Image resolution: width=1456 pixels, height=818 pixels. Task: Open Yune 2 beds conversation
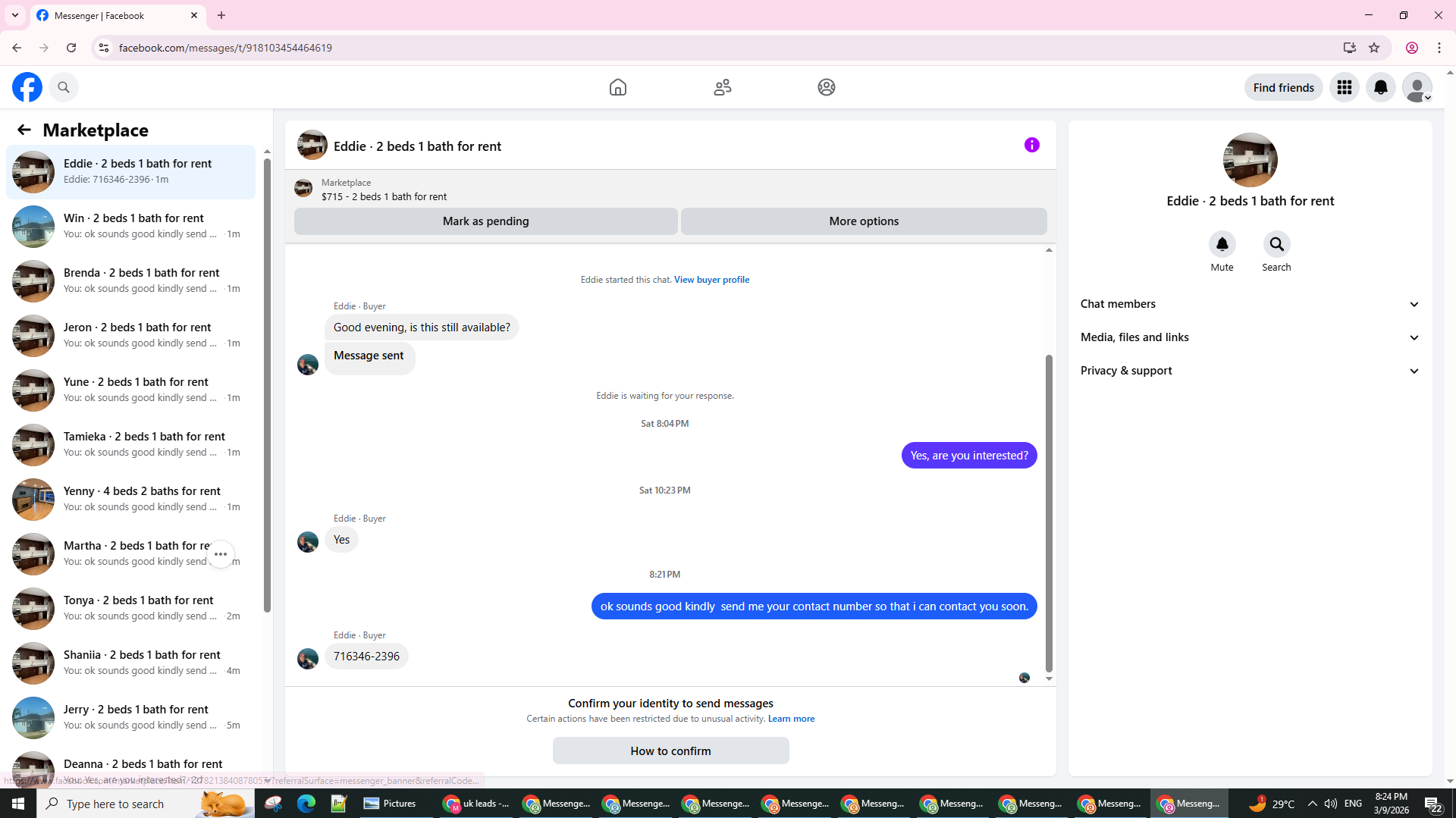pos(130,390)
